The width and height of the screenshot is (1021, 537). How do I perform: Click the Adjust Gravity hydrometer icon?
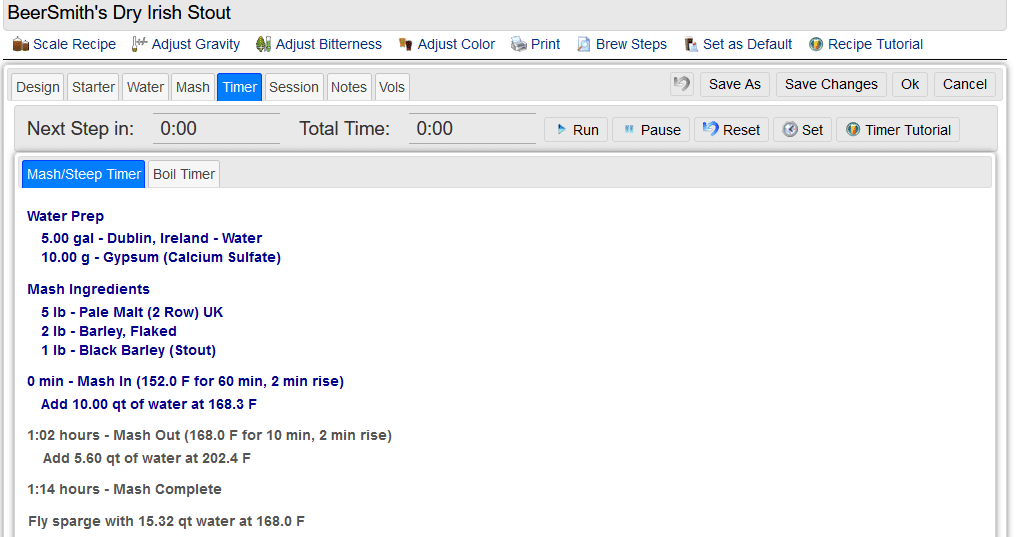pos(139,44)
